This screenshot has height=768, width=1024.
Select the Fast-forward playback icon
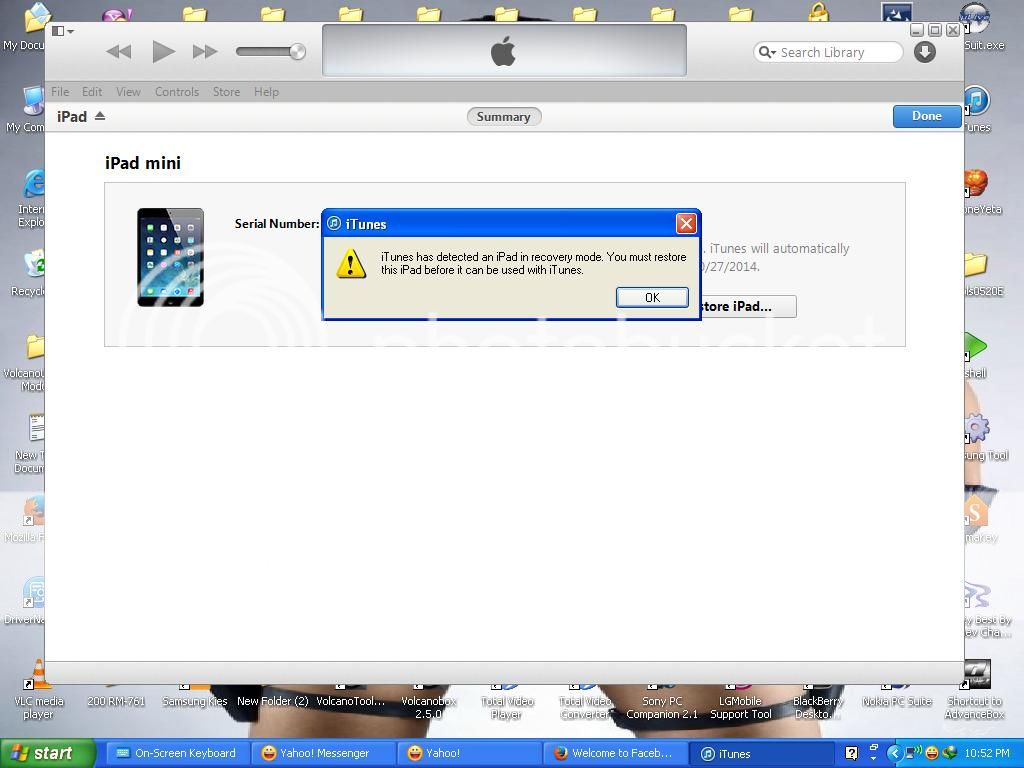pos(205,52)
